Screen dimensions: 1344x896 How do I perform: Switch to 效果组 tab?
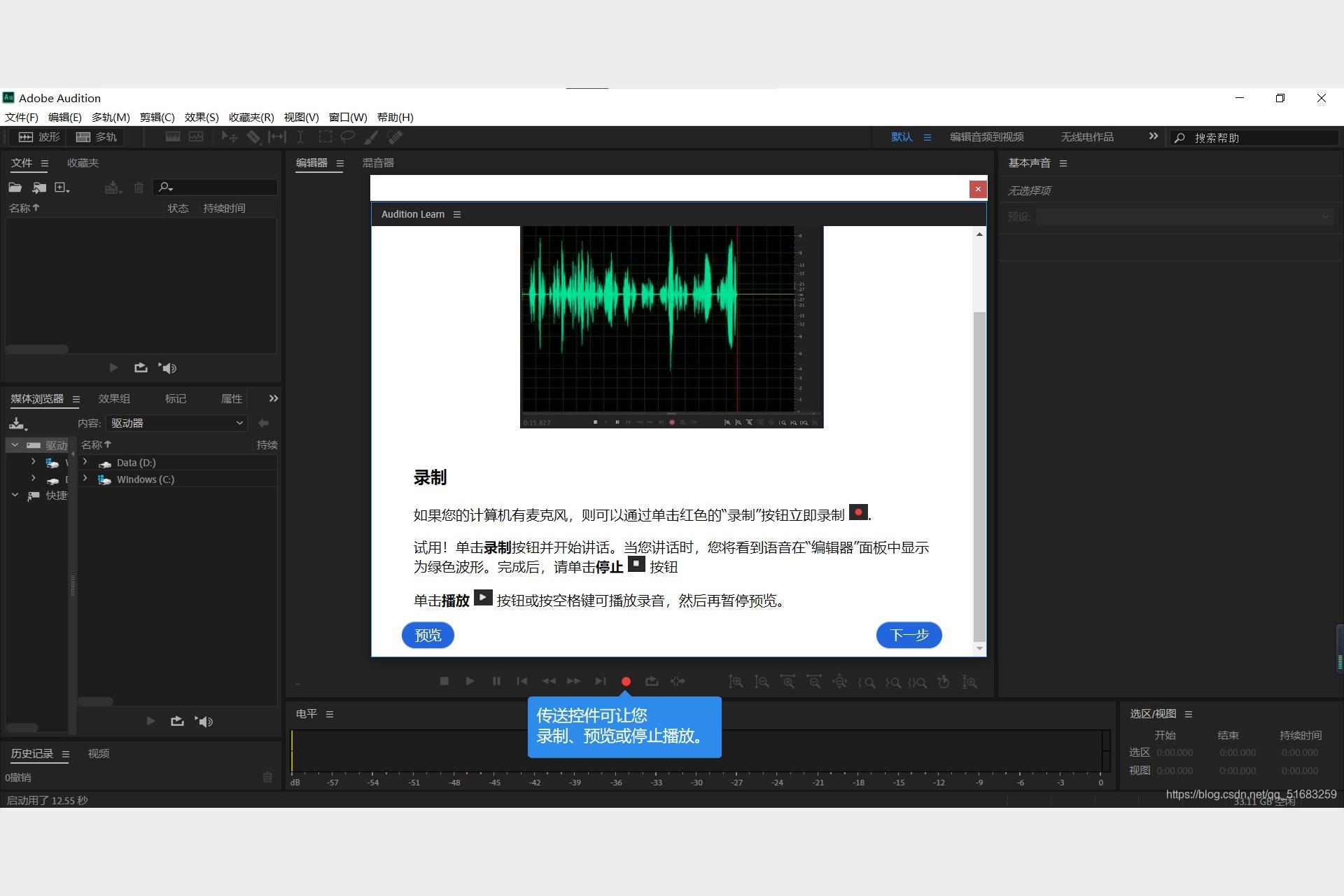click(x=114, y=398)
